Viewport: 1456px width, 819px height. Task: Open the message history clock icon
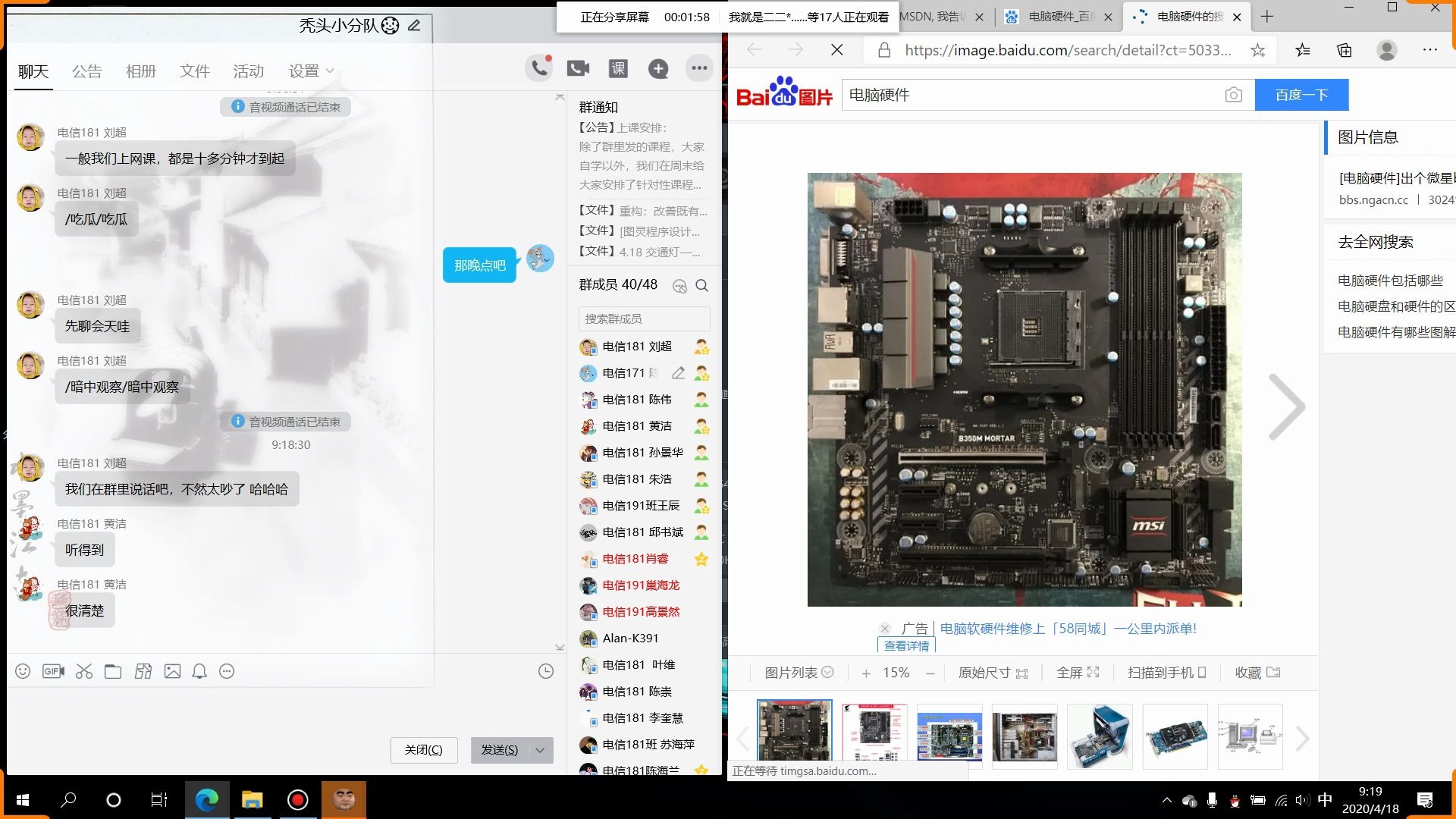pyautogui.click(x=545, y=671)
